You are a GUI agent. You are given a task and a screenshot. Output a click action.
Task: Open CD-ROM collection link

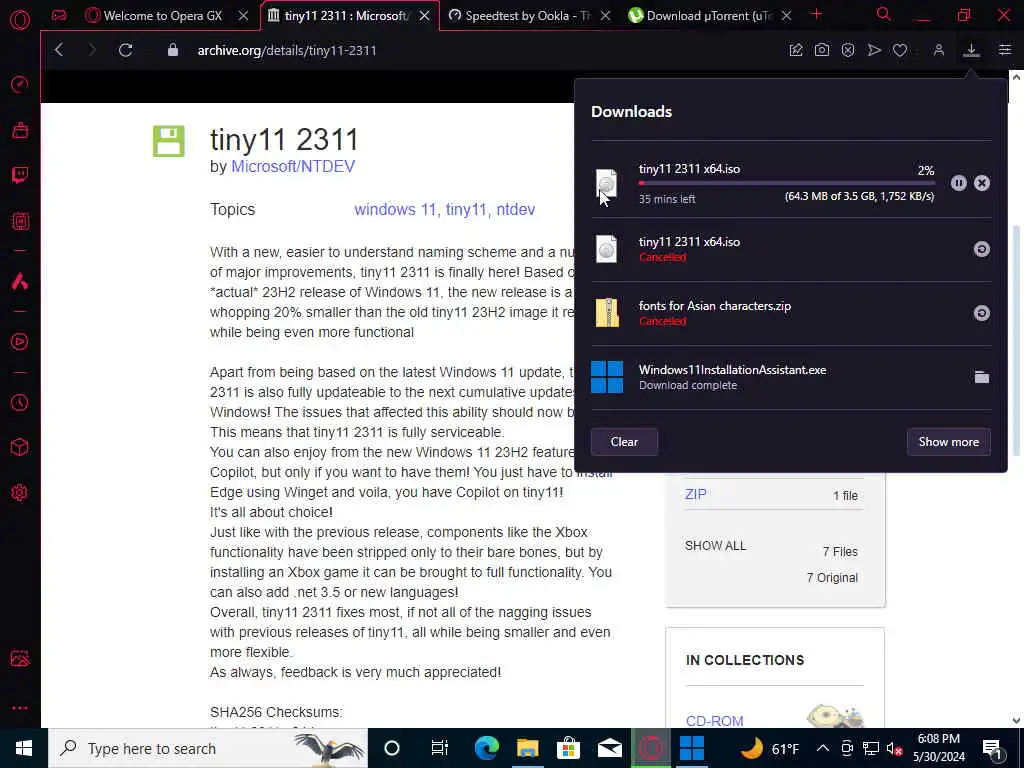click(x=714, y=721)
